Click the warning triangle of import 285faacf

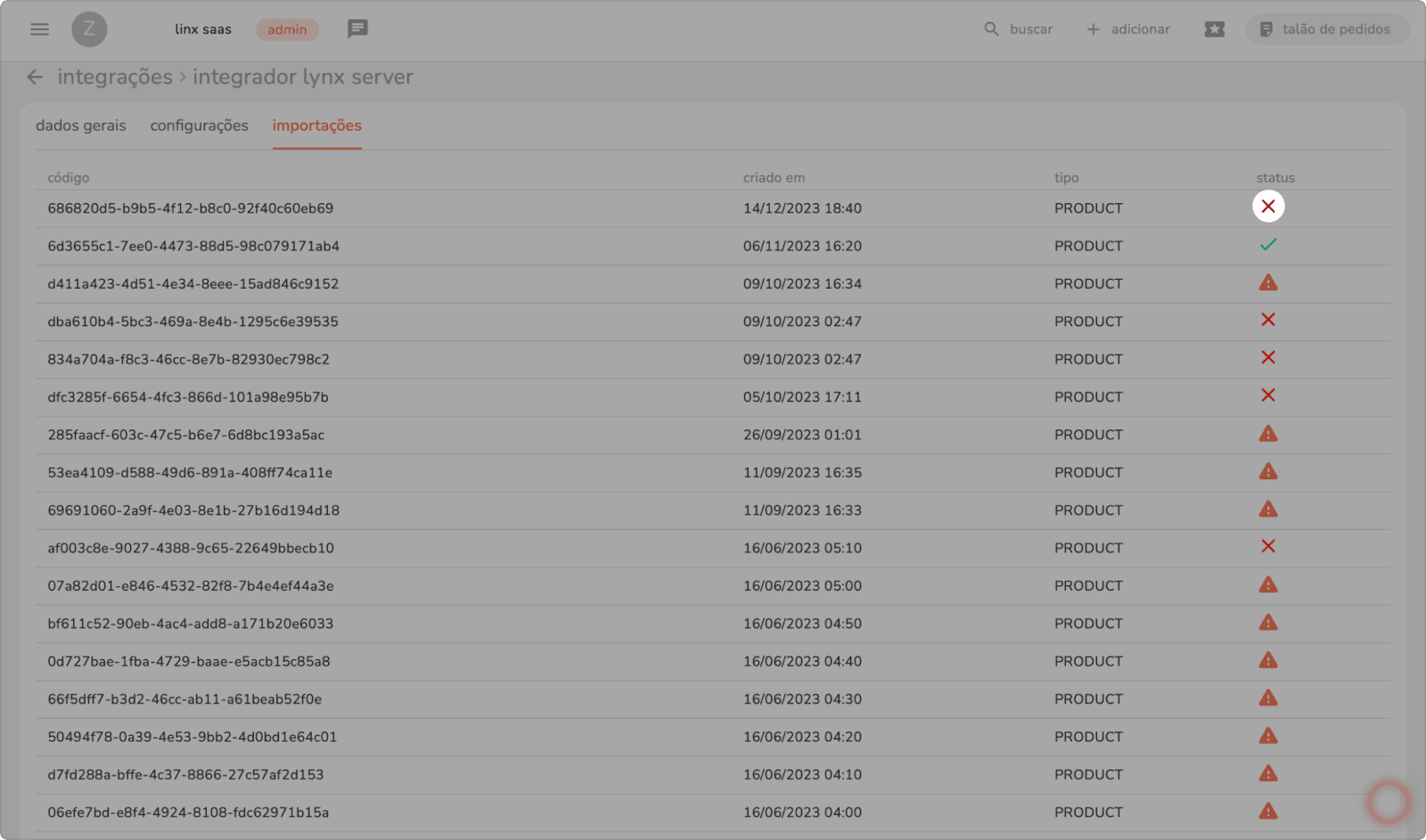pyautogui.click(x=1268, y=434)
